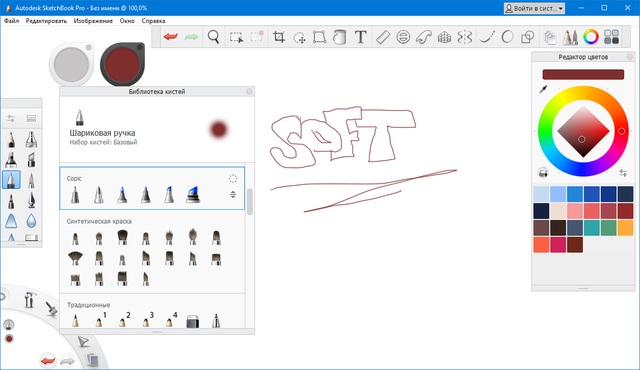Select the rectangular Selection tool
Image resolution: width=640 pixels, height=370 pixels.
[236, 37]
